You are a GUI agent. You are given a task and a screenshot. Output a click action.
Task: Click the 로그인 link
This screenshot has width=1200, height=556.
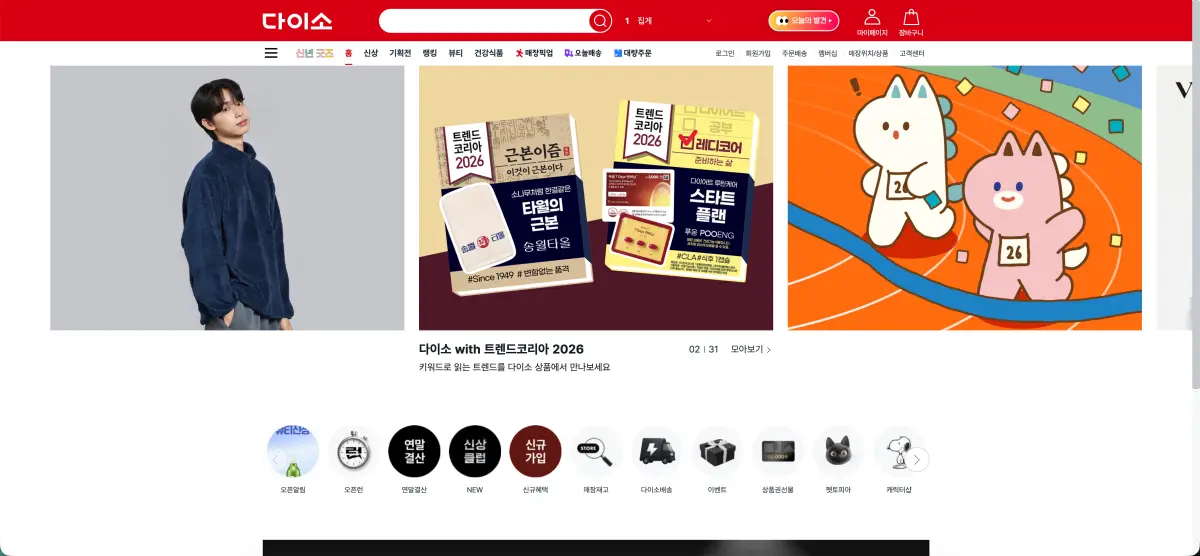(x=725, y=53)
